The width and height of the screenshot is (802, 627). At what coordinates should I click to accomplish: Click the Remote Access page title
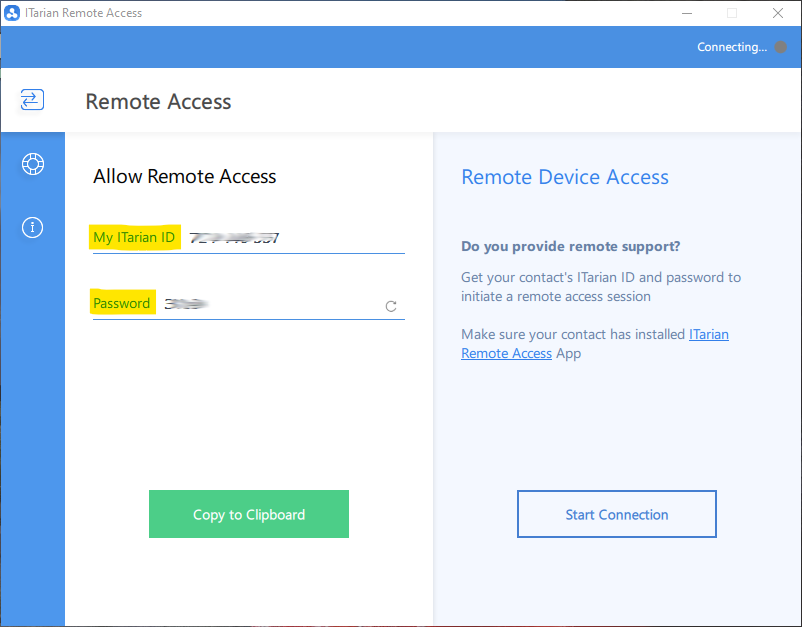click(x=158, y=101)
